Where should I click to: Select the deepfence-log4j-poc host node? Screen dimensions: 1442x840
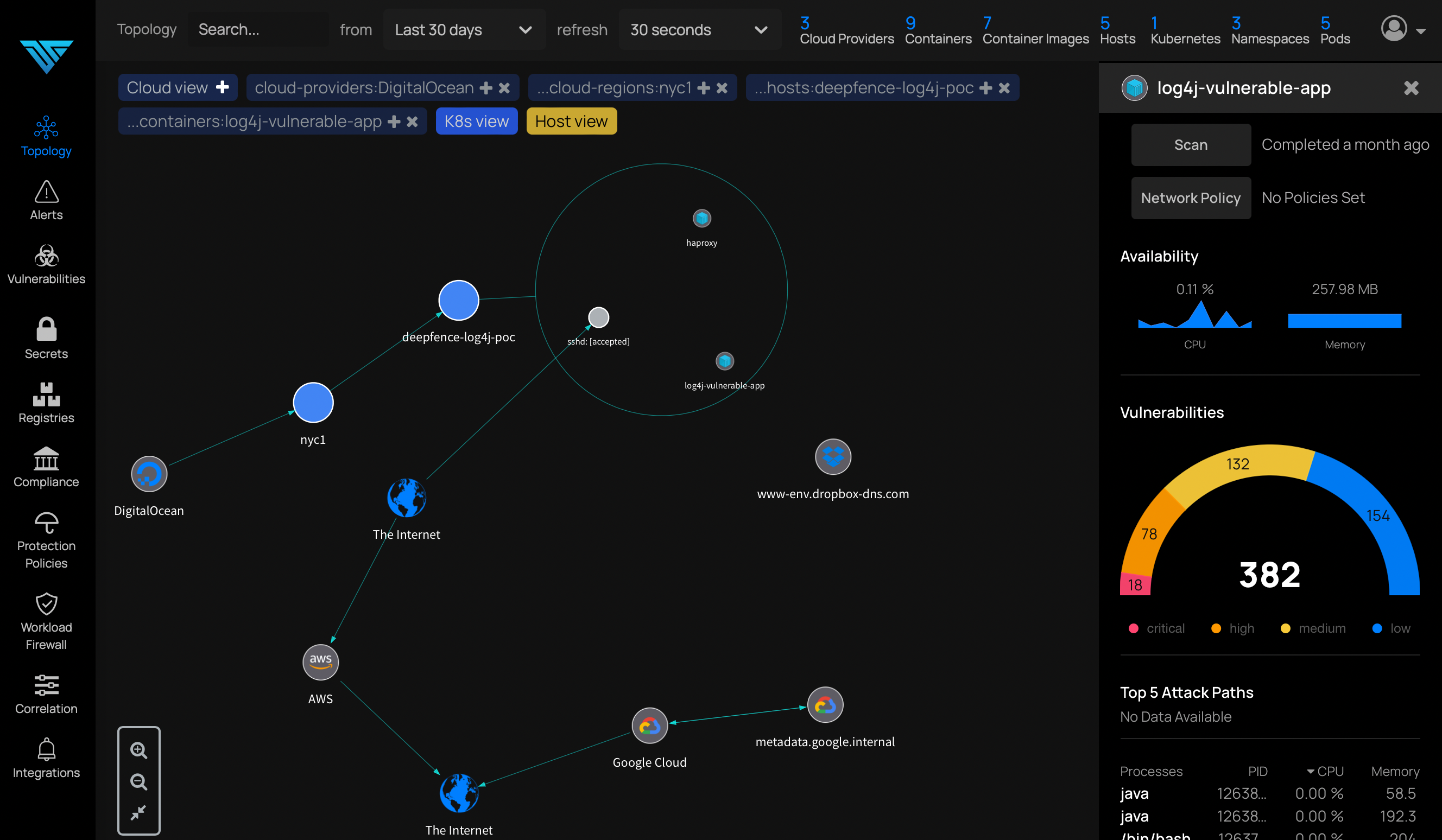(x=458, y=300)
